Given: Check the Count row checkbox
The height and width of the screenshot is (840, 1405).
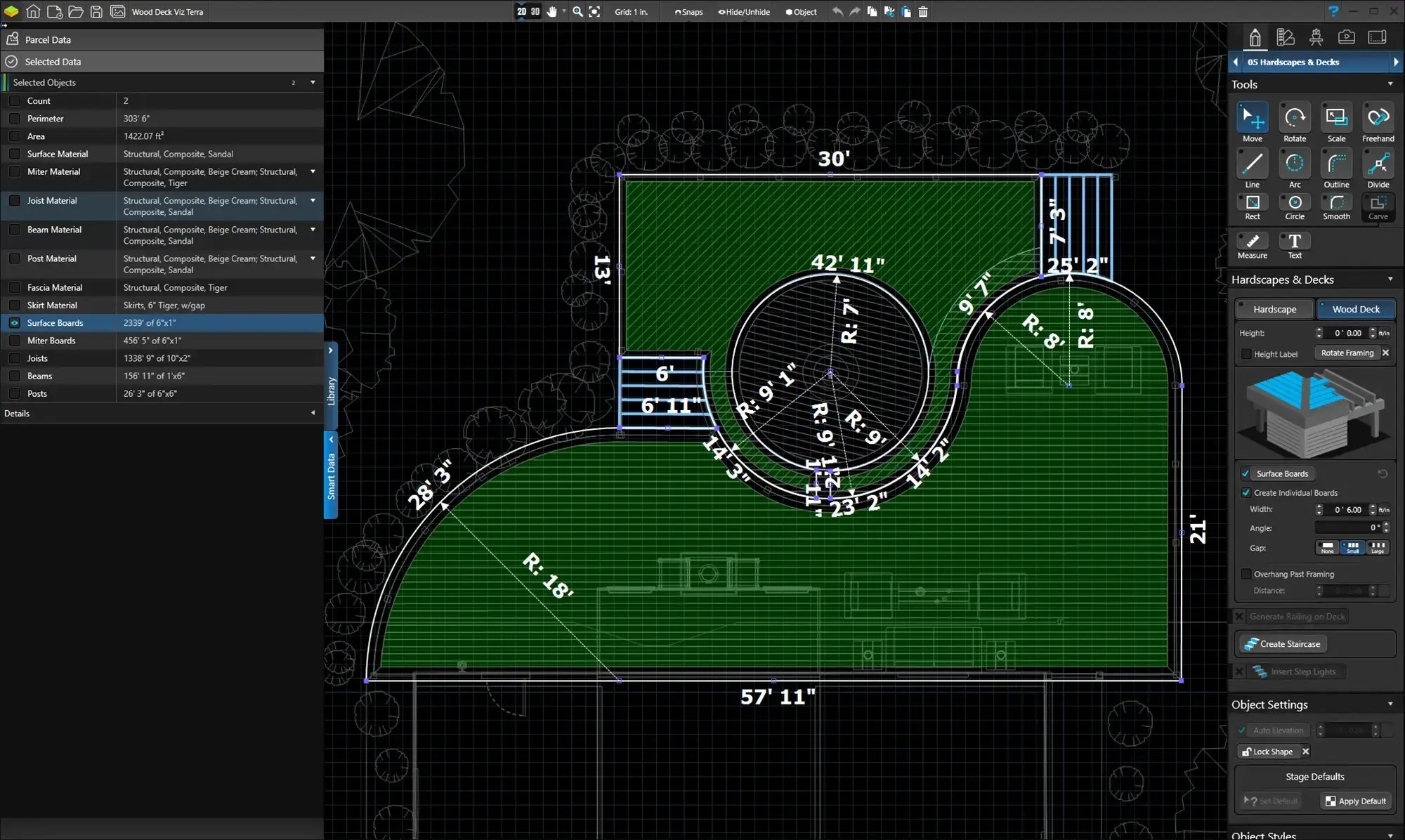Looking at the screenshot, I should click(14, 100).
